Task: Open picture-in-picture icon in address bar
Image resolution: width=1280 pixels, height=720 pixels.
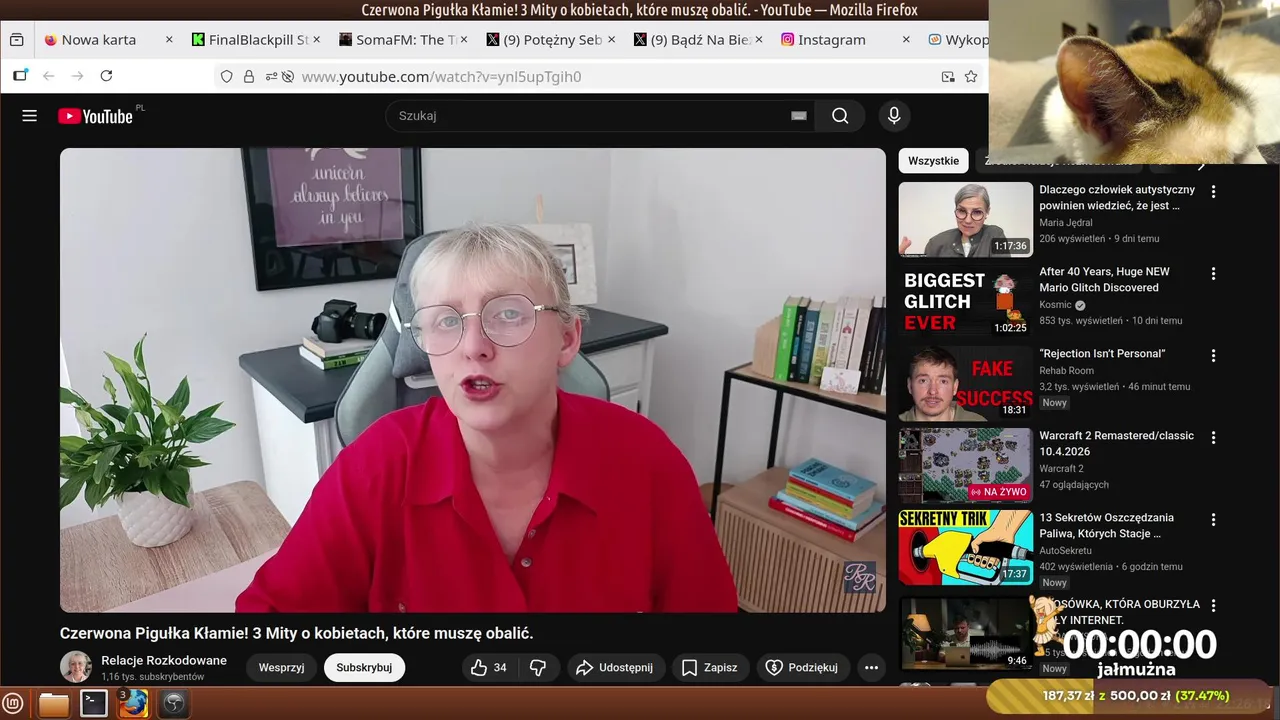Action: coord(948,76)
